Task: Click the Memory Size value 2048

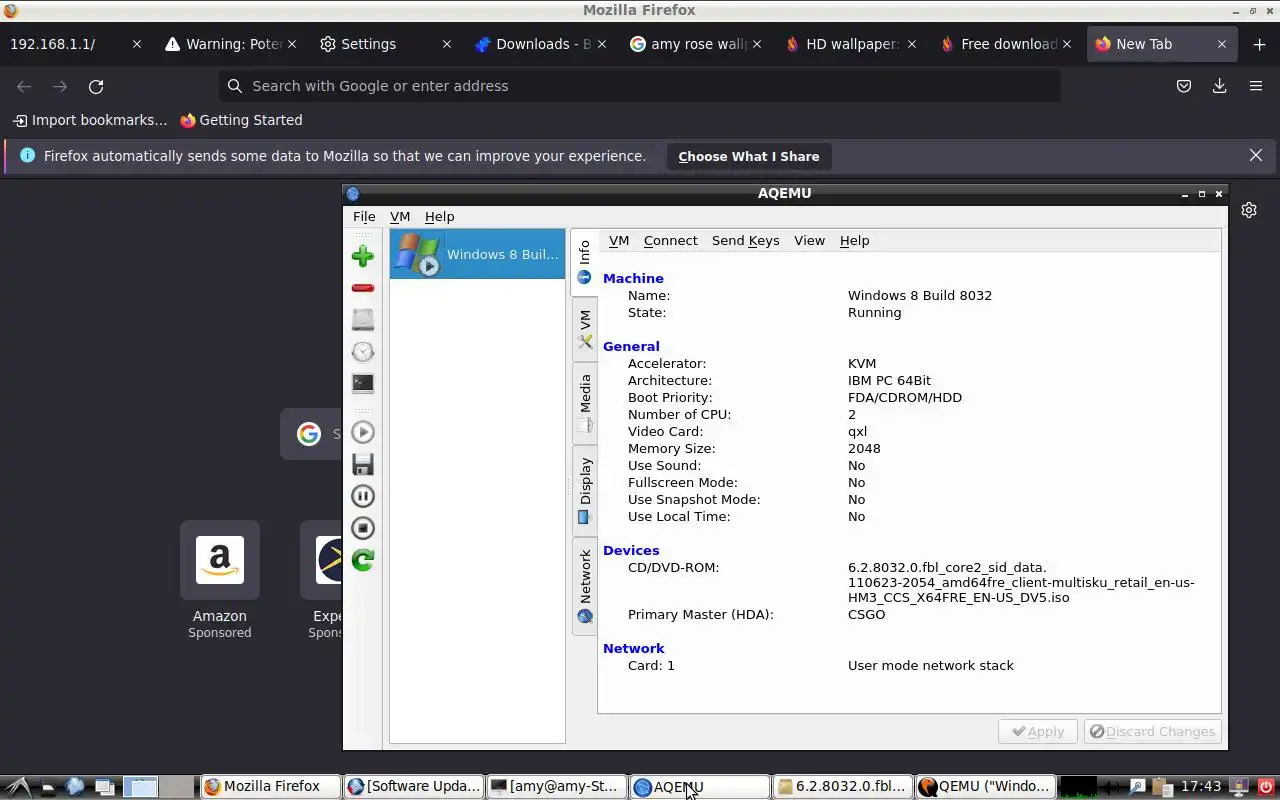Action: [864, 448]
